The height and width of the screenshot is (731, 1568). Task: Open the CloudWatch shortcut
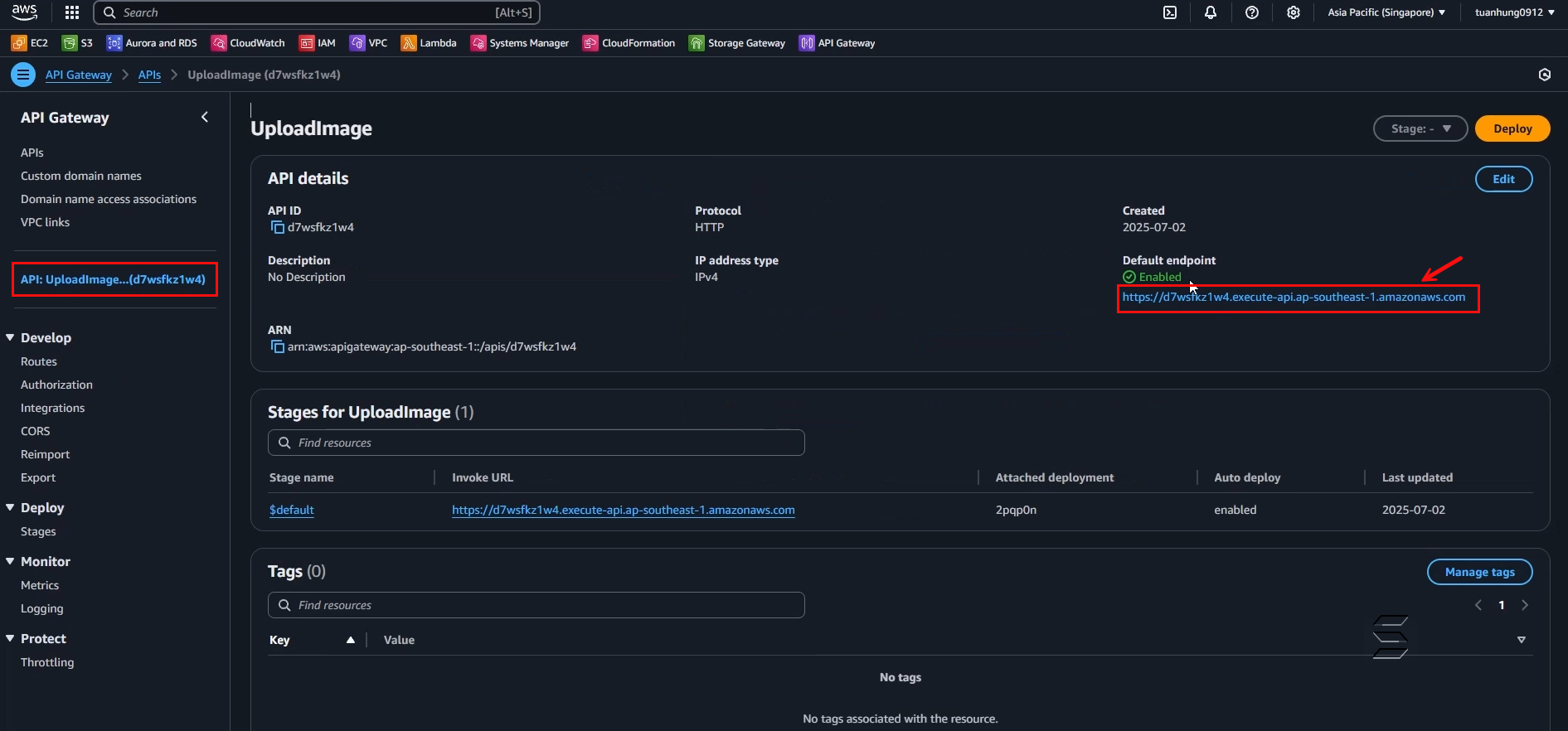pos(248,43)
